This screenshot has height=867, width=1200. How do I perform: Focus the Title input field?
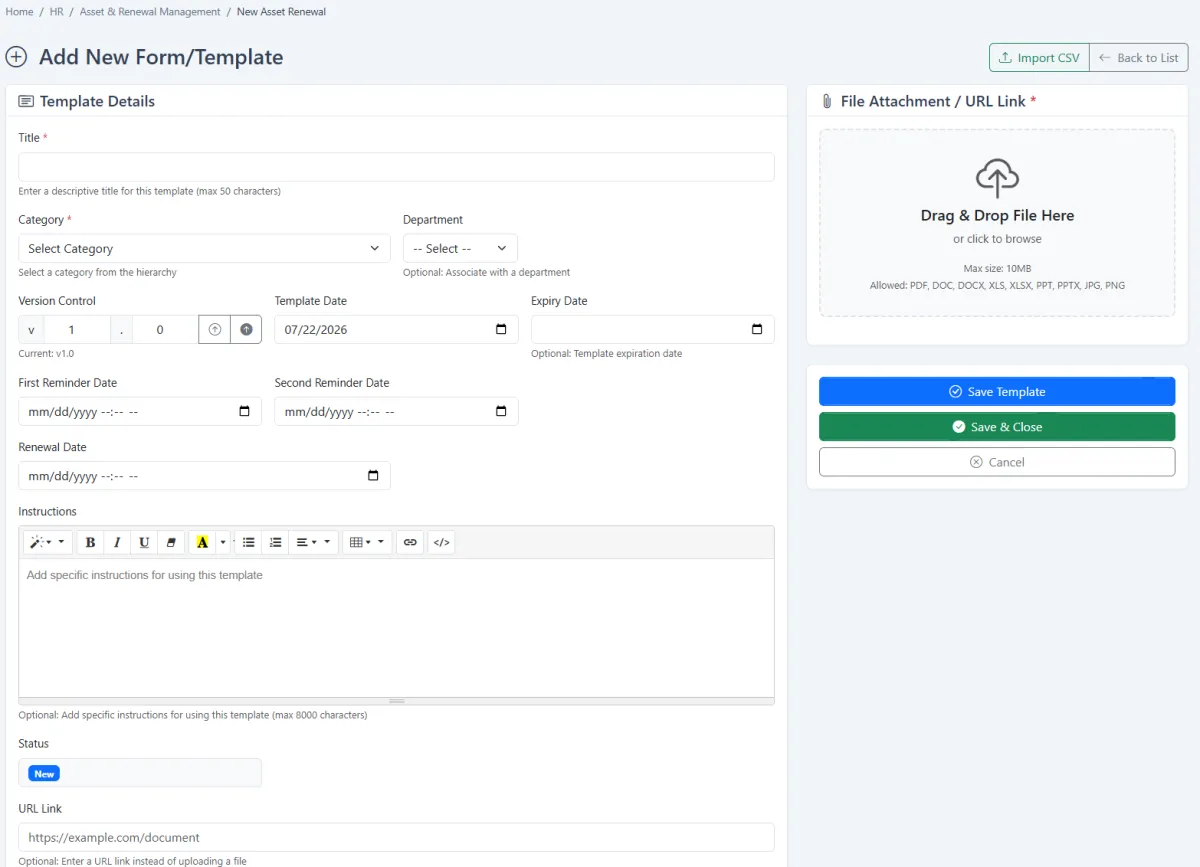point(396,167)
